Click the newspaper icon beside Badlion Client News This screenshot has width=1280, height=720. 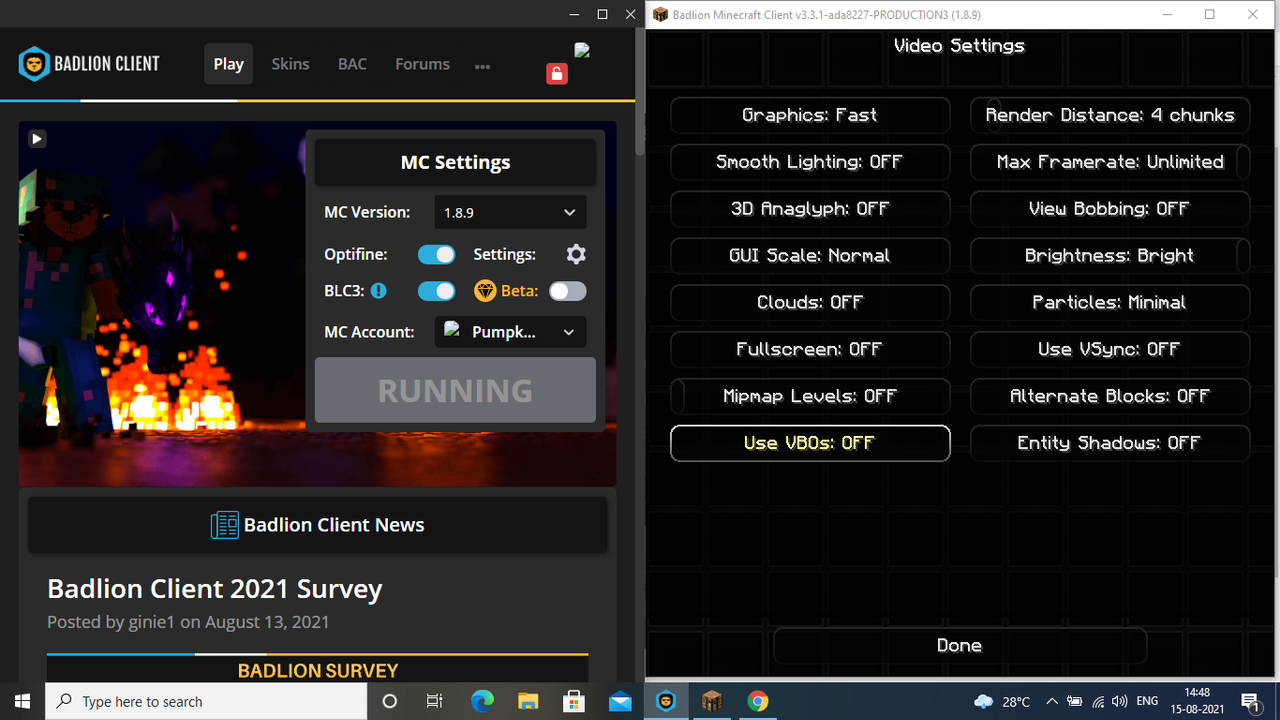[225, 525]
